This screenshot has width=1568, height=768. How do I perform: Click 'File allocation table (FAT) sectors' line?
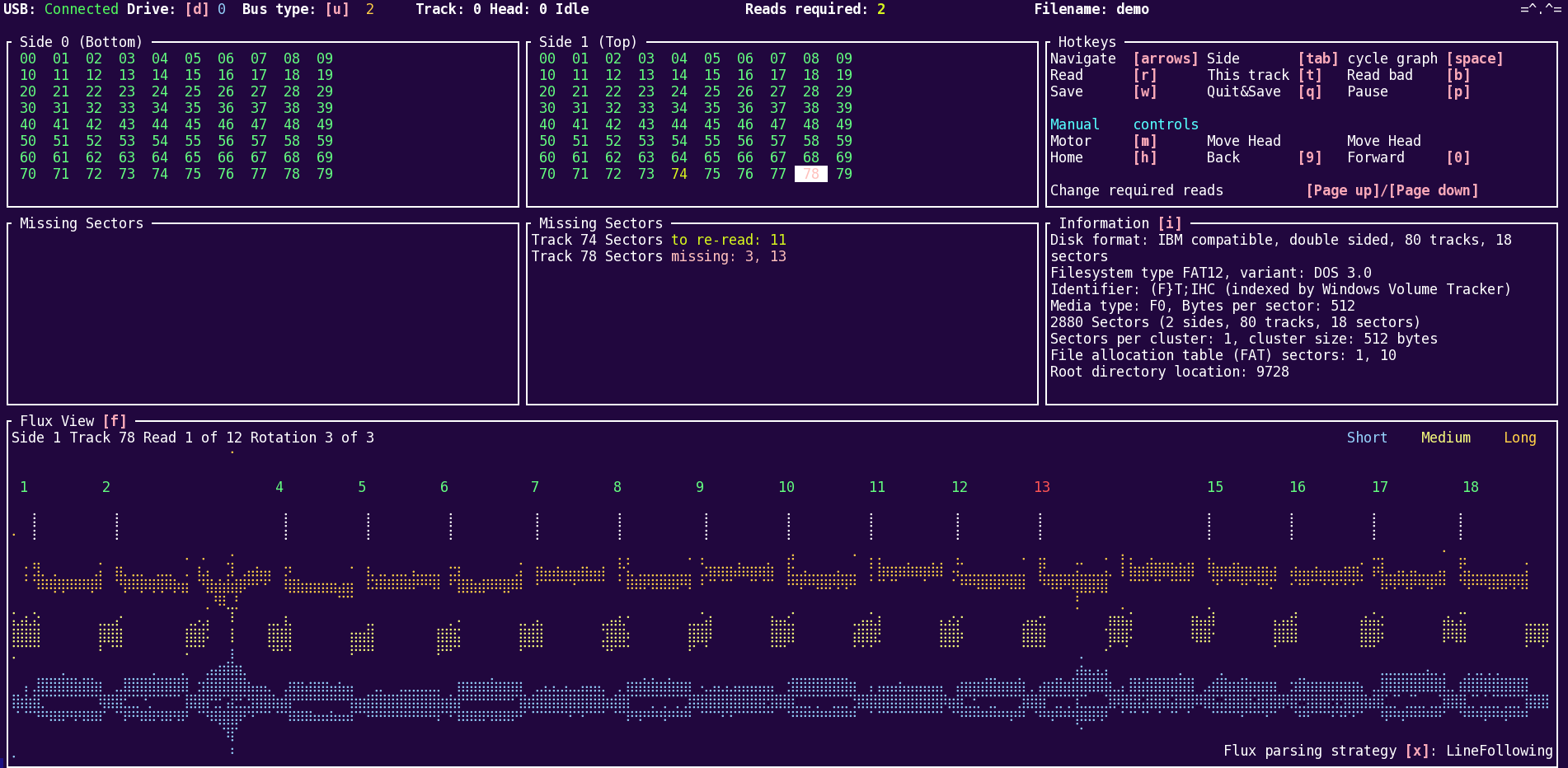click(x=1223, y=355)
